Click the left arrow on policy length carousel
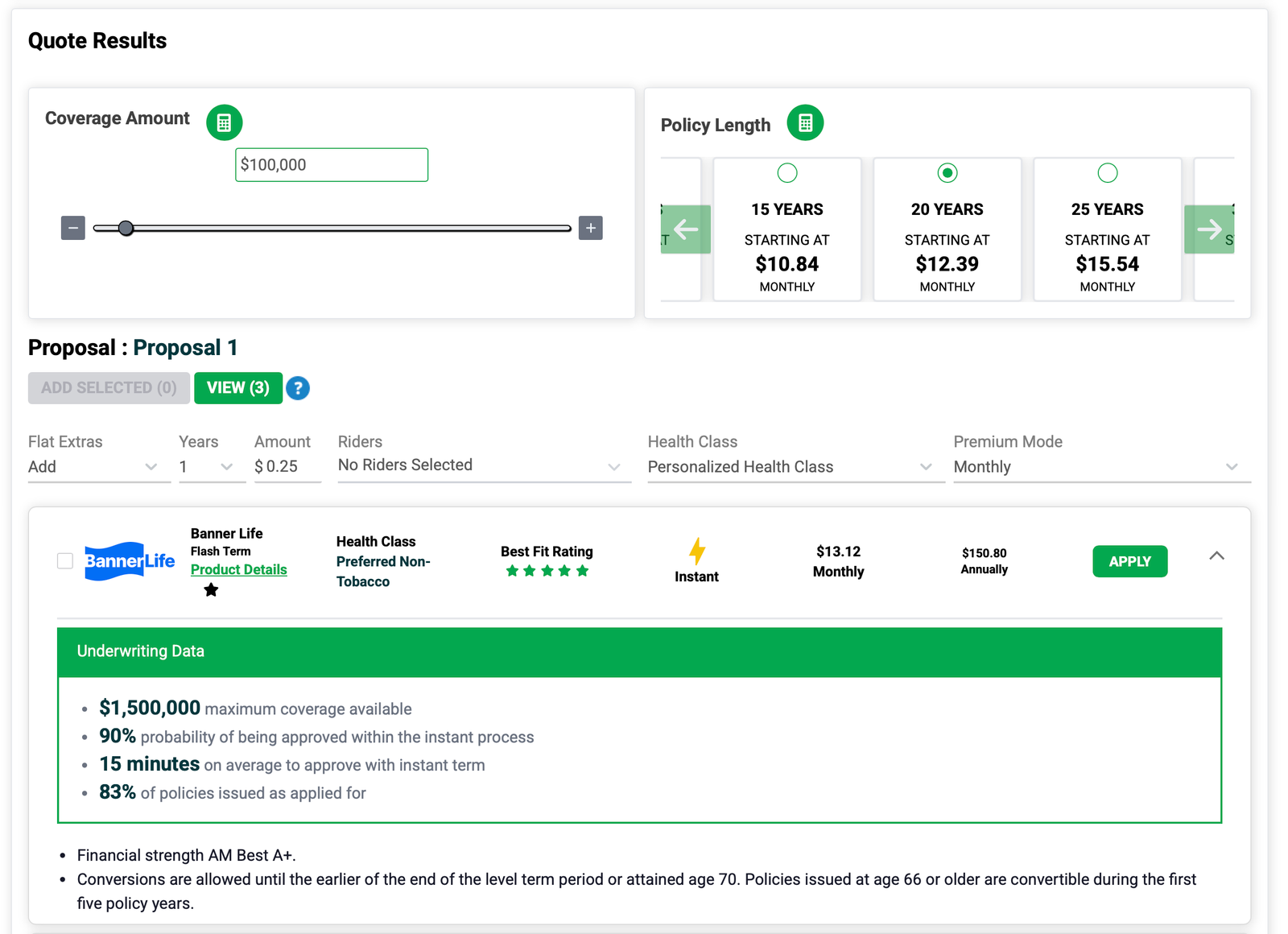 (x=685, y=229)
